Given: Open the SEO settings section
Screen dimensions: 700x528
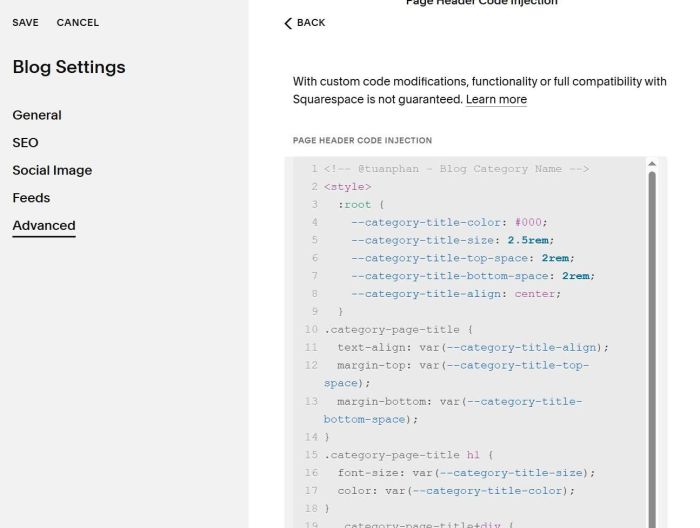Looking at the screenshot, I should (x=25, y=143).
